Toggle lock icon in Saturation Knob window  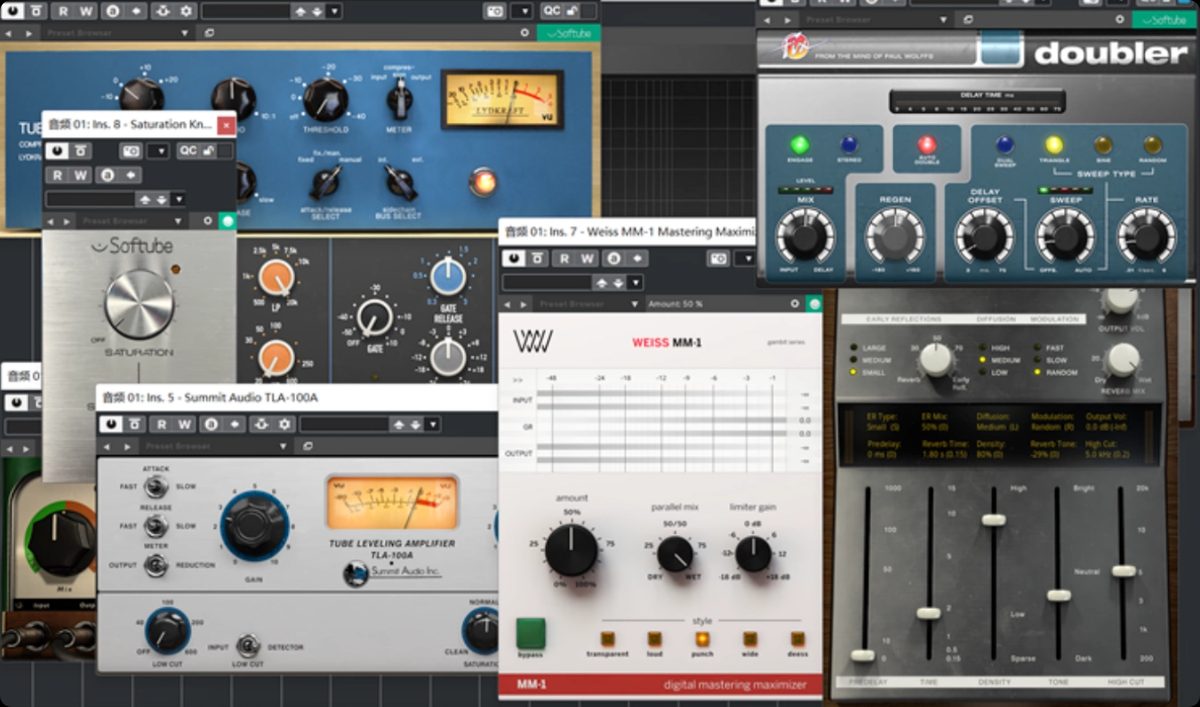click(x=207, y=151)
